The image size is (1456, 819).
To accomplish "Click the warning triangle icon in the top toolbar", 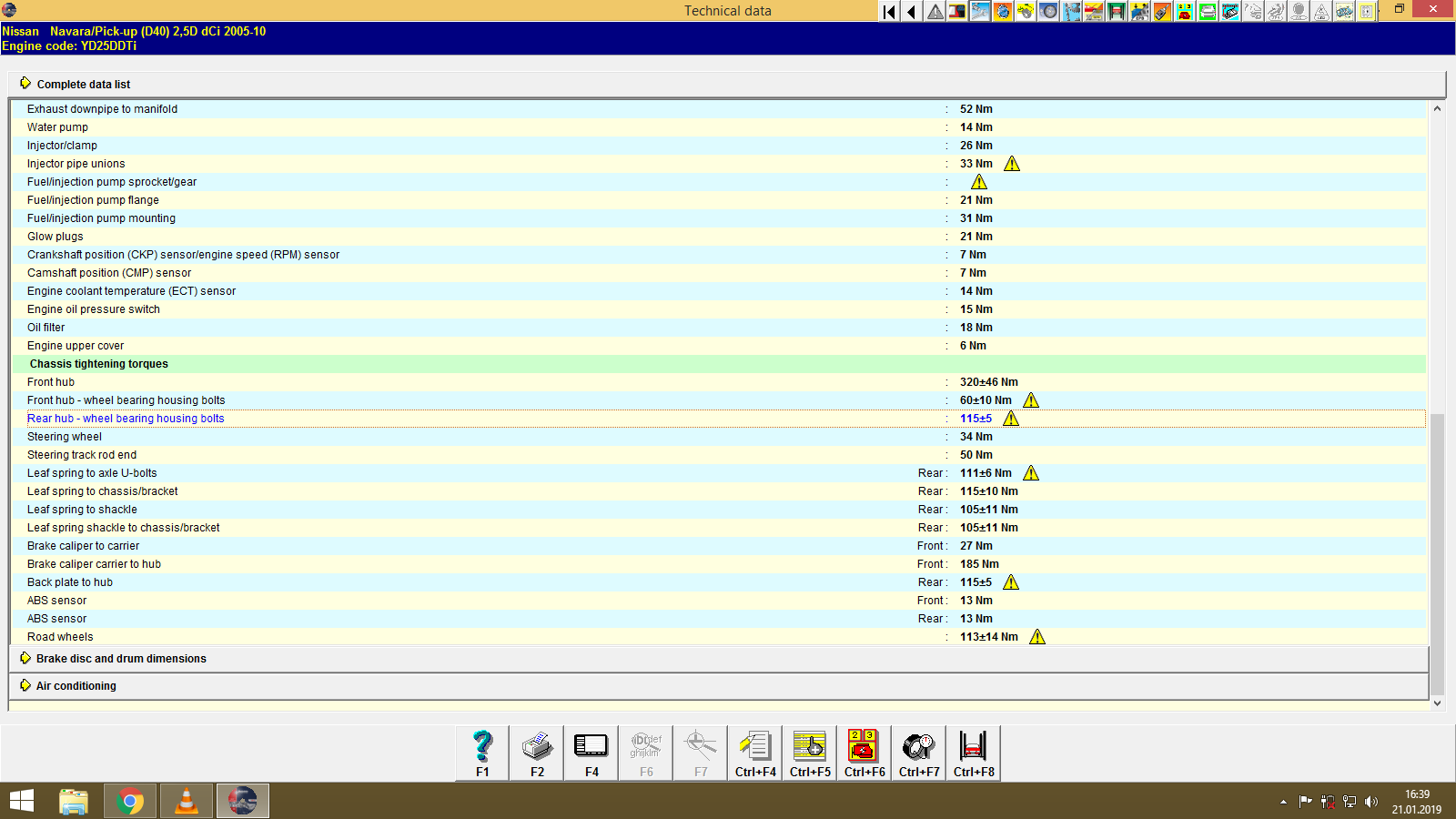I will (x=935, y=11).
